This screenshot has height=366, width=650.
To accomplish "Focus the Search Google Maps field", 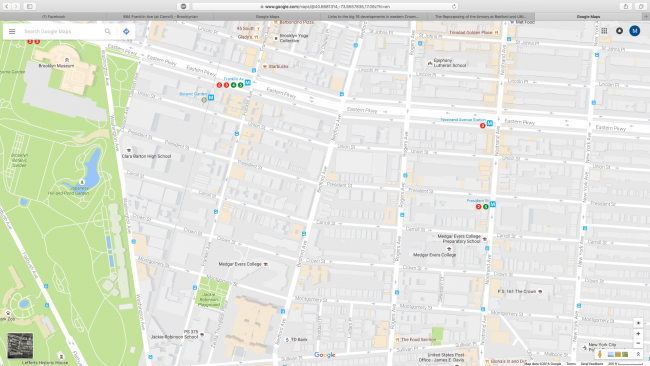I will (x=62, y=32).
